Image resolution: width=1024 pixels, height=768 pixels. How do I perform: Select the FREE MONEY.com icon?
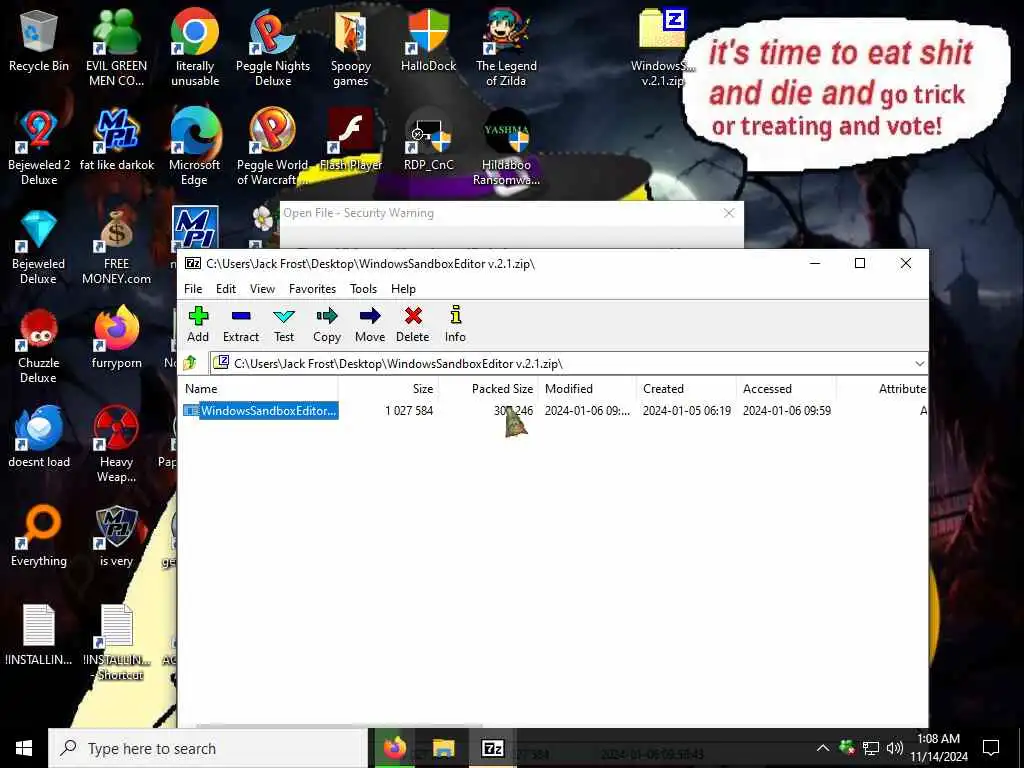point(116,247)
